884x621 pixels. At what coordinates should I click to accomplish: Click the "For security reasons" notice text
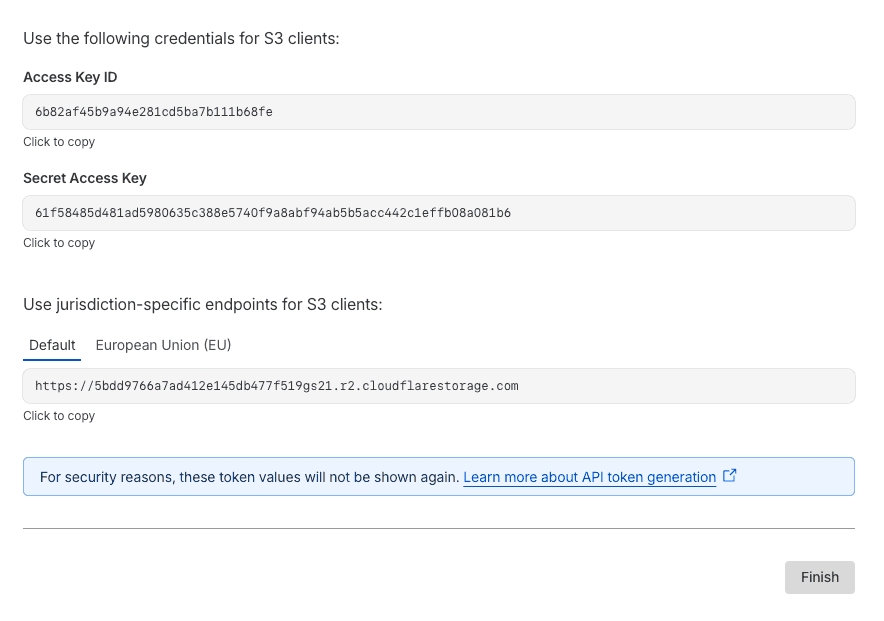click(250, 477)
